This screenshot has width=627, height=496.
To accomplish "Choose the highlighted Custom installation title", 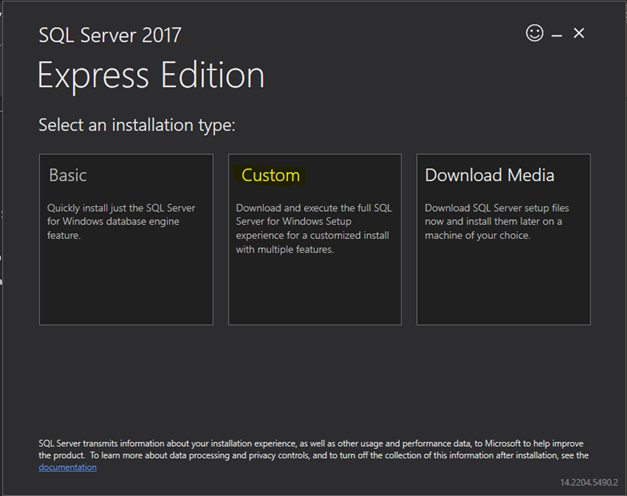I will [x=270, y=175].
